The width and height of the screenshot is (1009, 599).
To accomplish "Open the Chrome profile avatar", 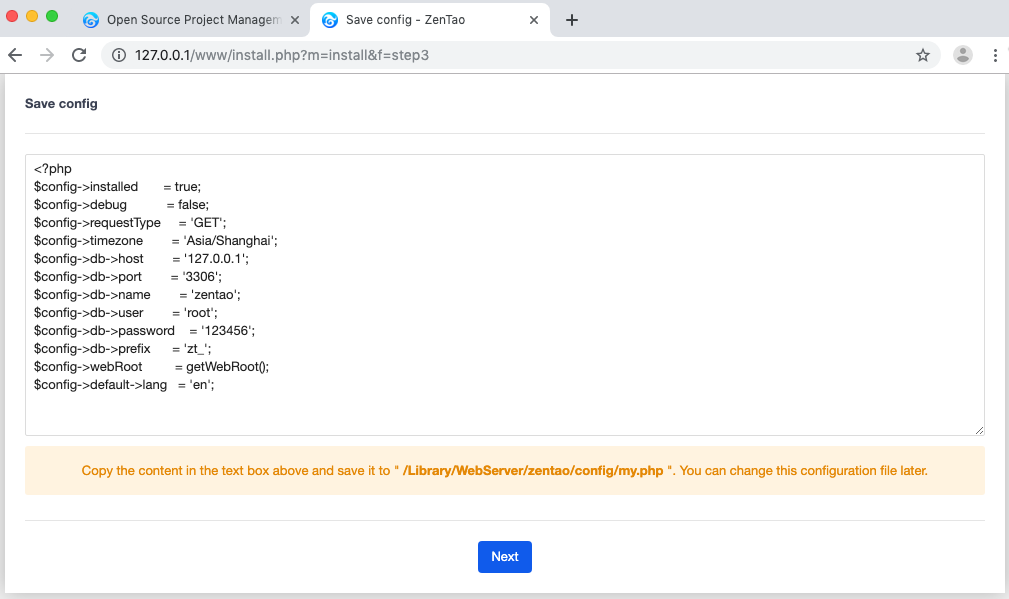I will click(x=963, y=56).
